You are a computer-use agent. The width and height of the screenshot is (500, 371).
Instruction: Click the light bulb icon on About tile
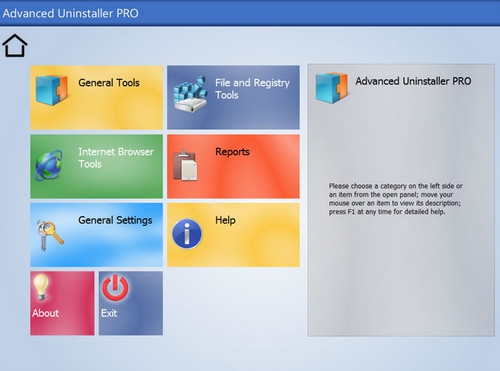tap(41, 287)
